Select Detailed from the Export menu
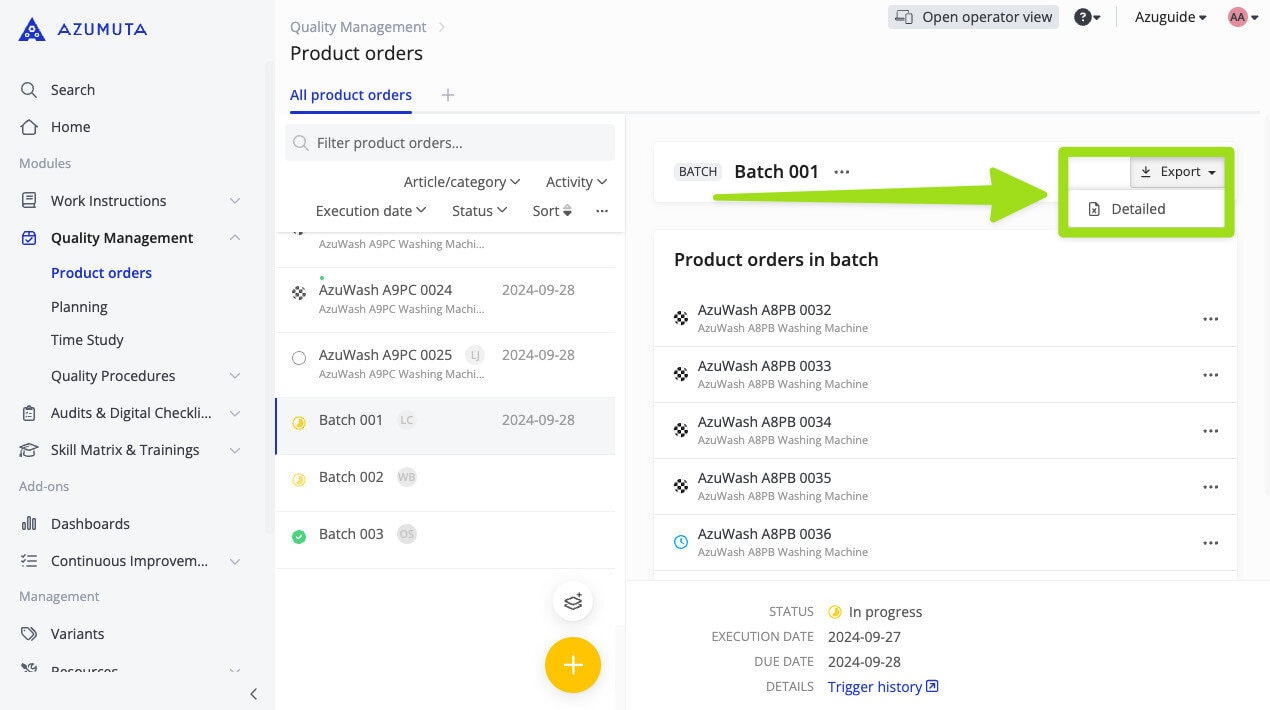The width and height of the screenshot is (1270, 710). pyautogui.click(x=1137, y=209)
